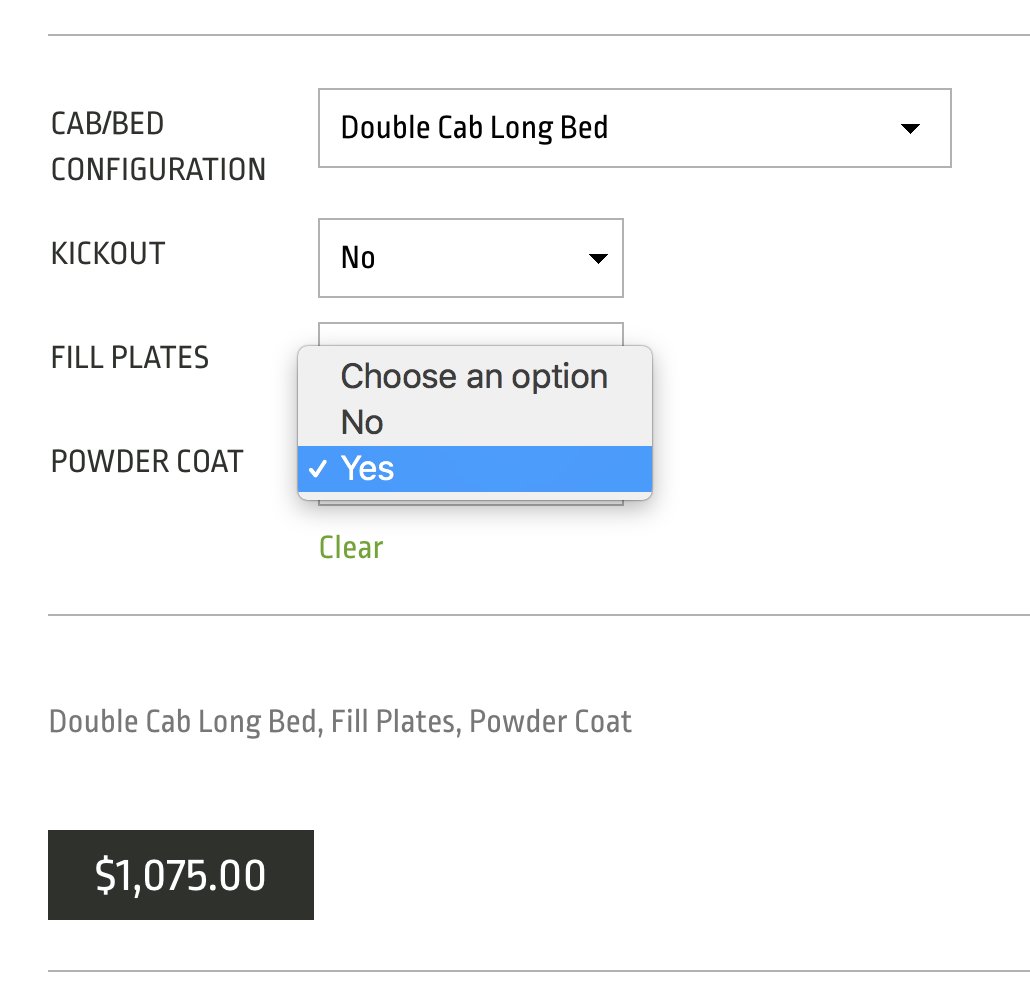Pick the checked 'Yes' option

click(x=474, y=468)
